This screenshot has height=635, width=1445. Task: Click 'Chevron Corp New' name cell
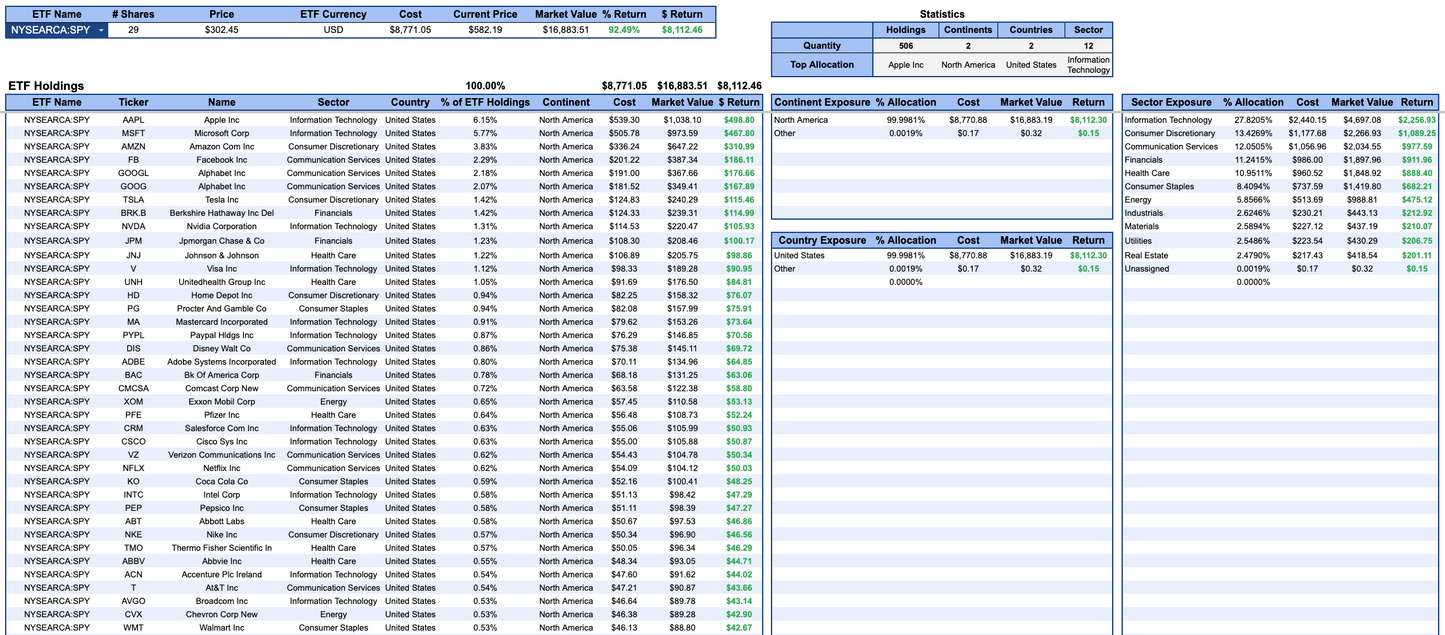[221, 614]
